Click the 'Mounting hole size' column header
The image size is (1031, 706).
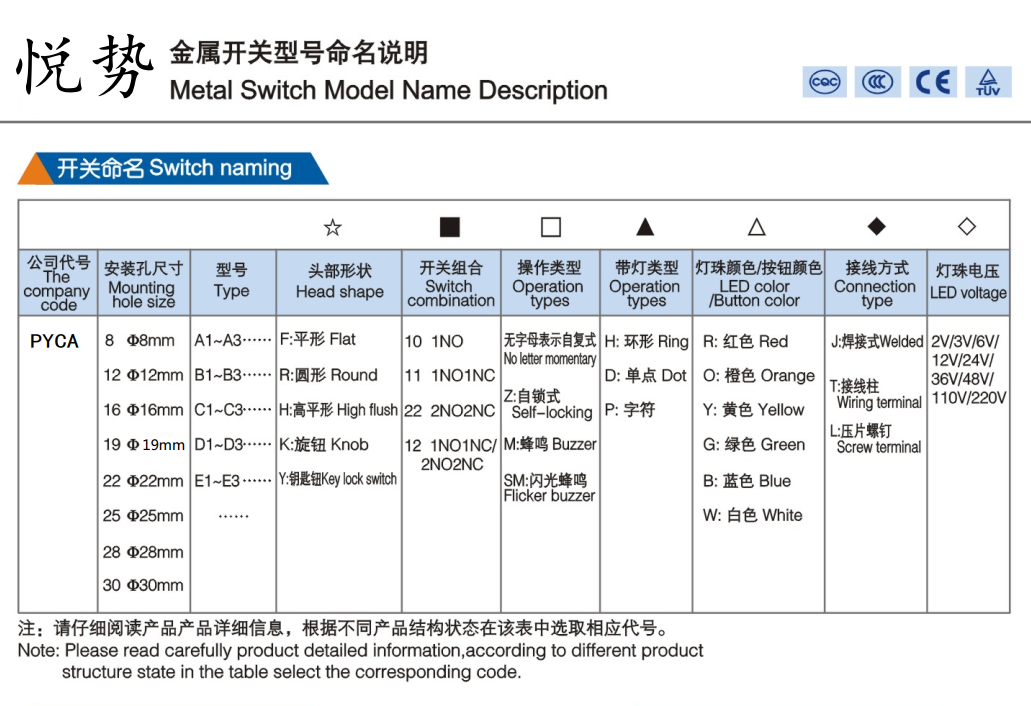click(143, 283)
